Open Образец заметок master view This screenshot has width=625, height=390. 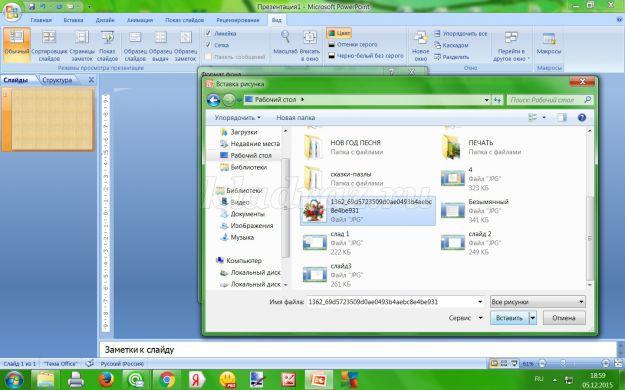[x=185, y=45]
